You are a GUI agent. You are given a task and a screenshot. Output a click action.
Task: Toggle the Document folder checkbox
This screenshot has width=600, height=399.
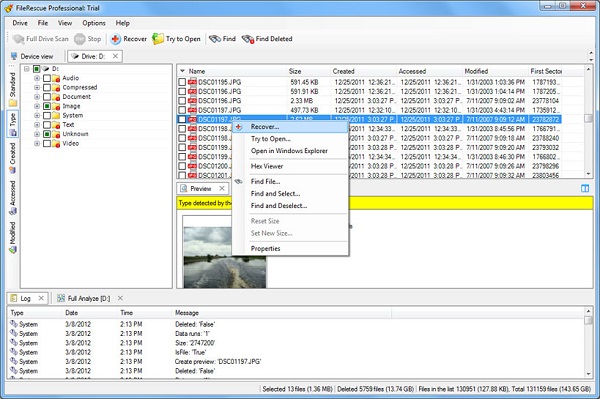click(x=47, y=97)
